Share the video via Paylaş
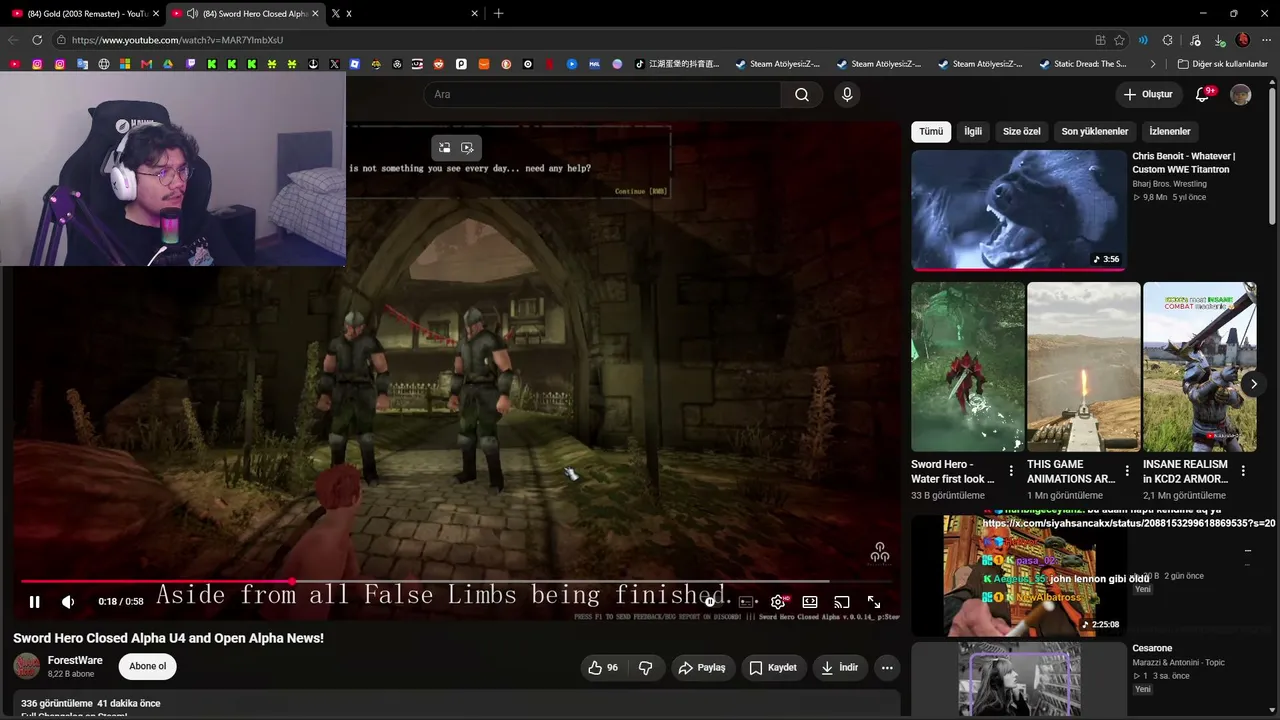 [702, 667]
